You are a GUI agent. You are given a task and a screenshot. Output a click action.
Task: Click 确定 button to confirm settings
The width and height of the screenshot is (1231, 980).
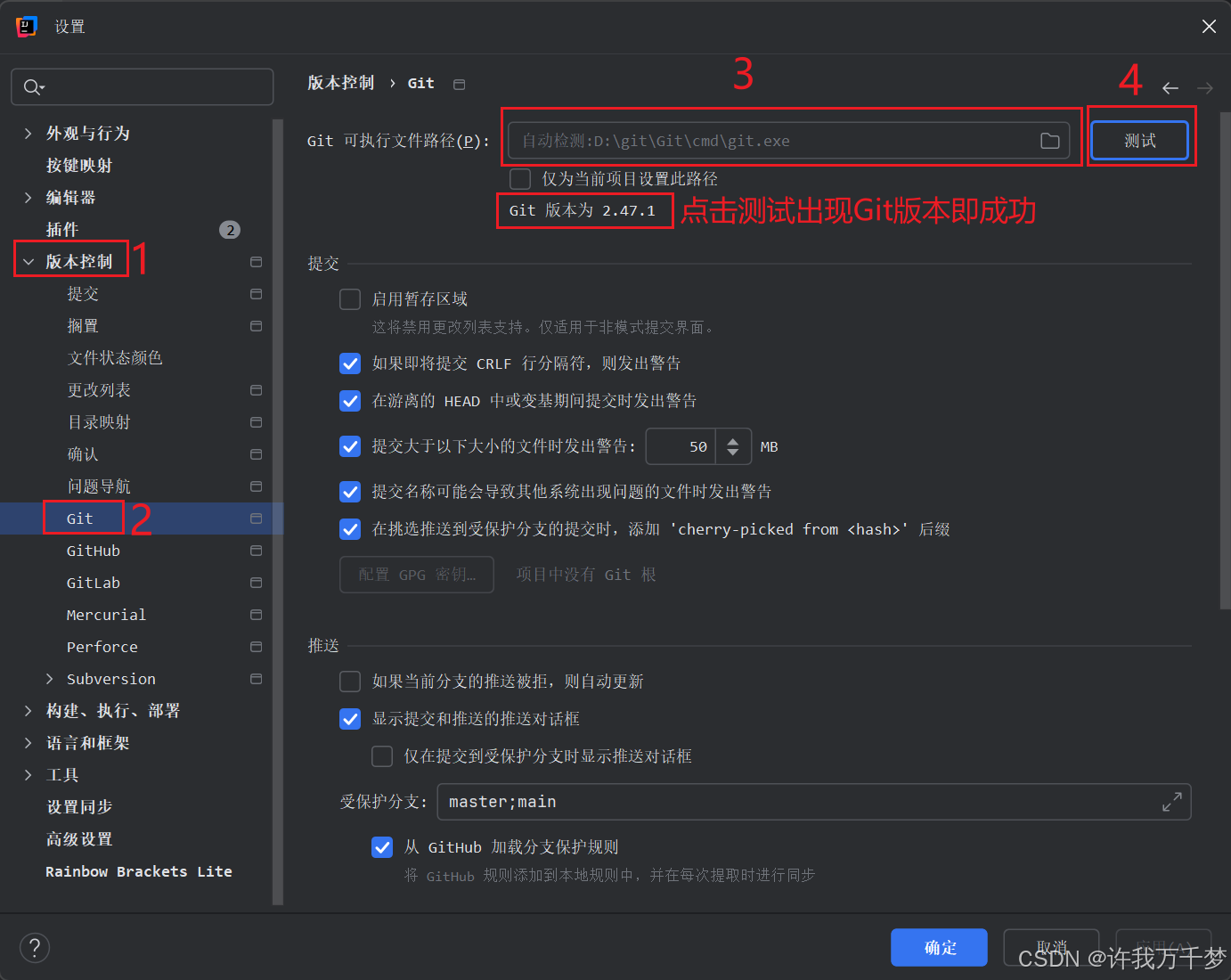(939, 947)
